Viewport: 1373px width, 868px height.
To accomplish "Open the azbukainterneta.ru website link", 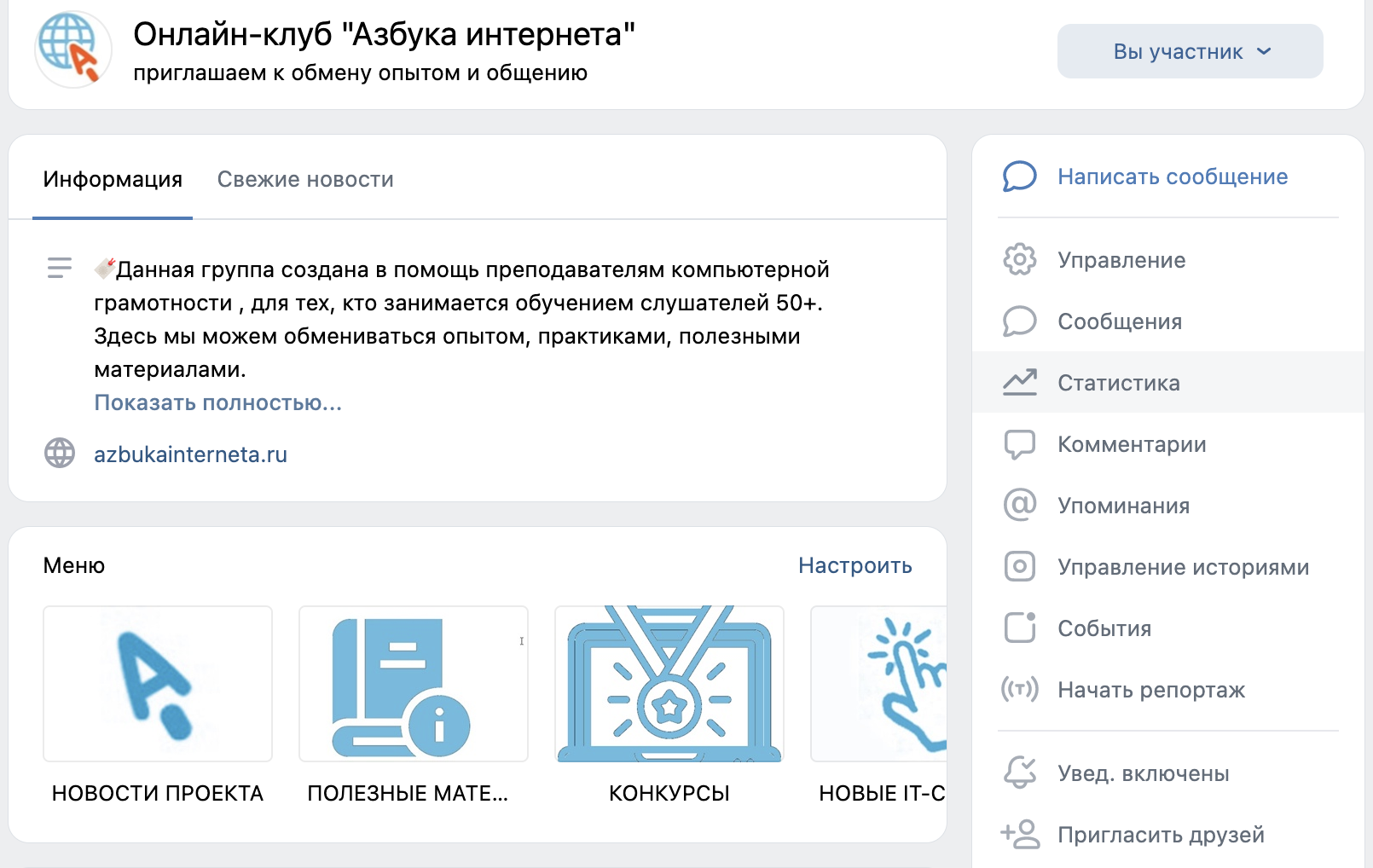I will (190, 454).
